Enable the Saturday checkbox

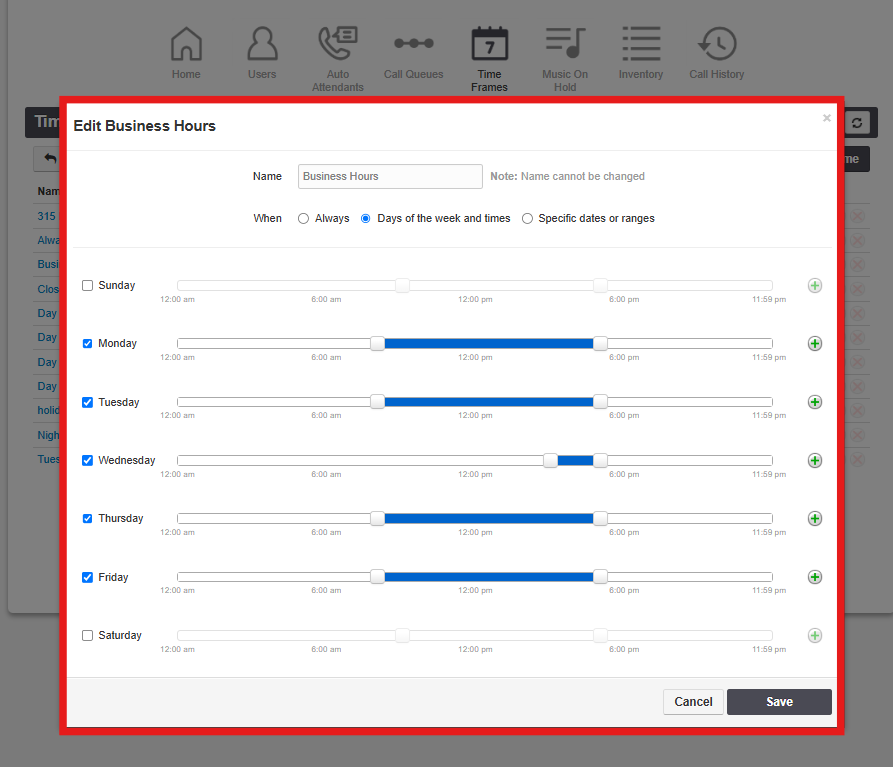87,635
